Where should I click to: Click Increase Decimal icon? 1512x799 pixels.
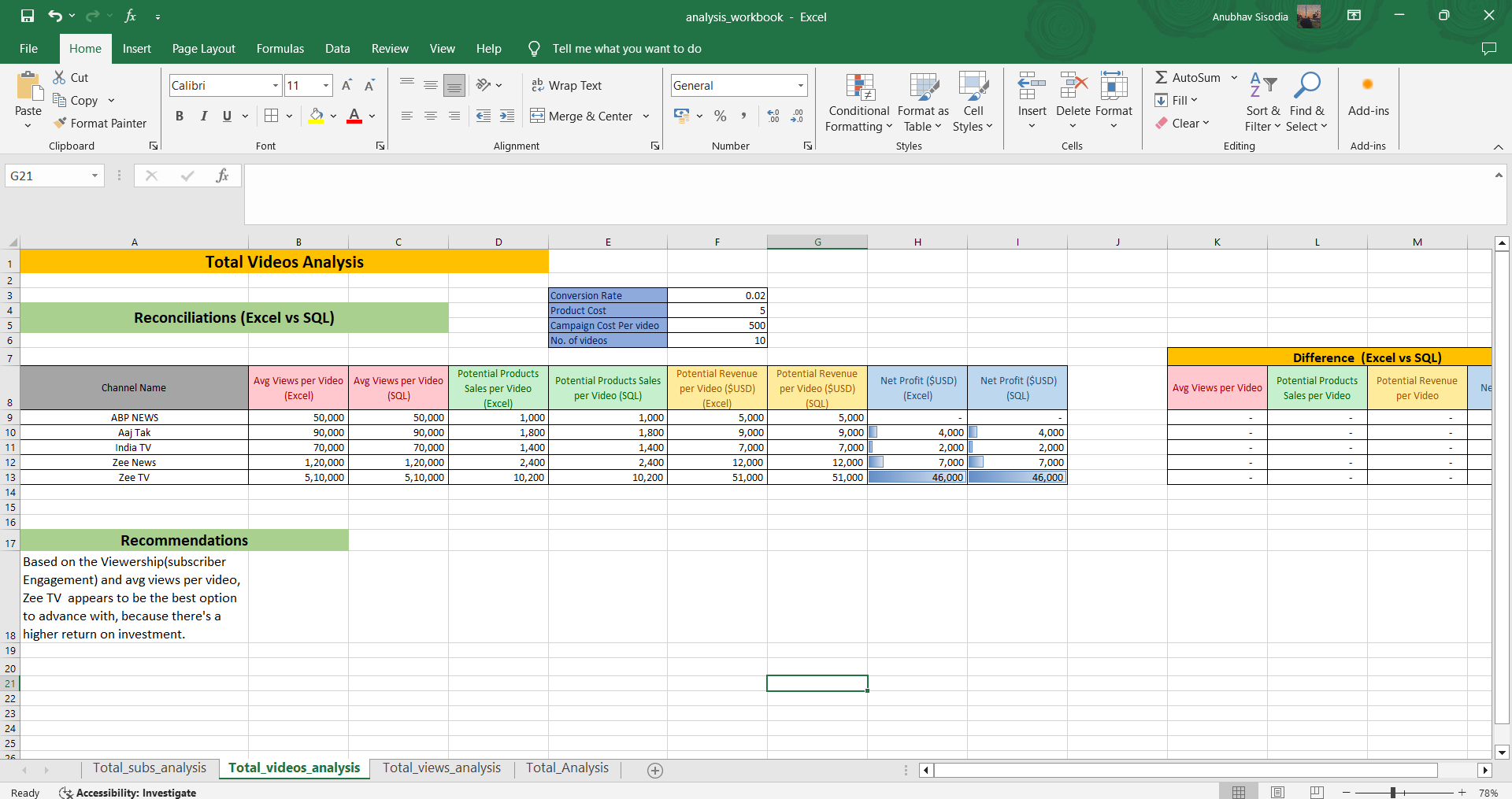click(x=773, y=116)
